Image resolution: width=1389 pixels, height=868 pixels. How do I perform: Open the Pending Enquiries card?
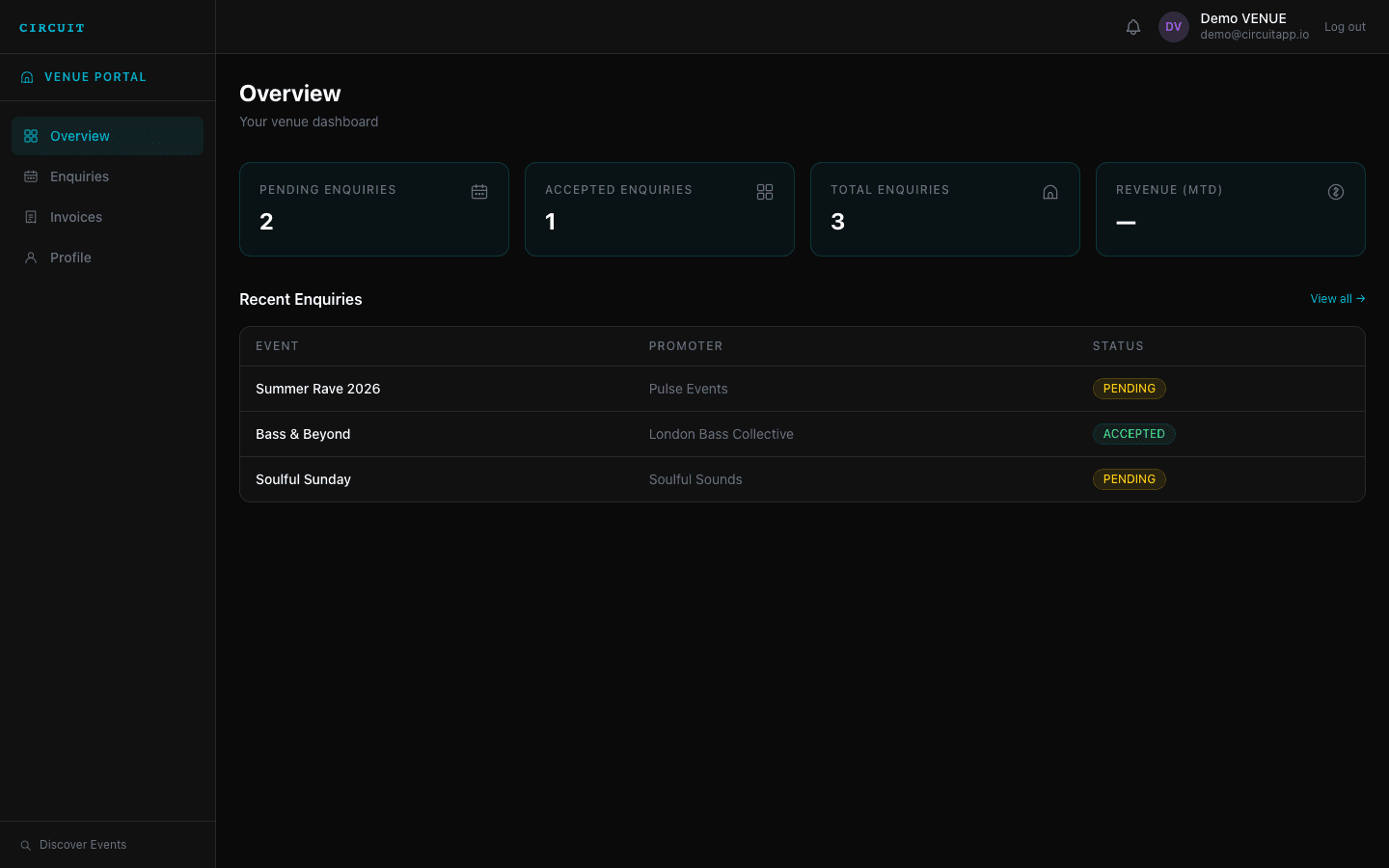click(x=374, y=209)
